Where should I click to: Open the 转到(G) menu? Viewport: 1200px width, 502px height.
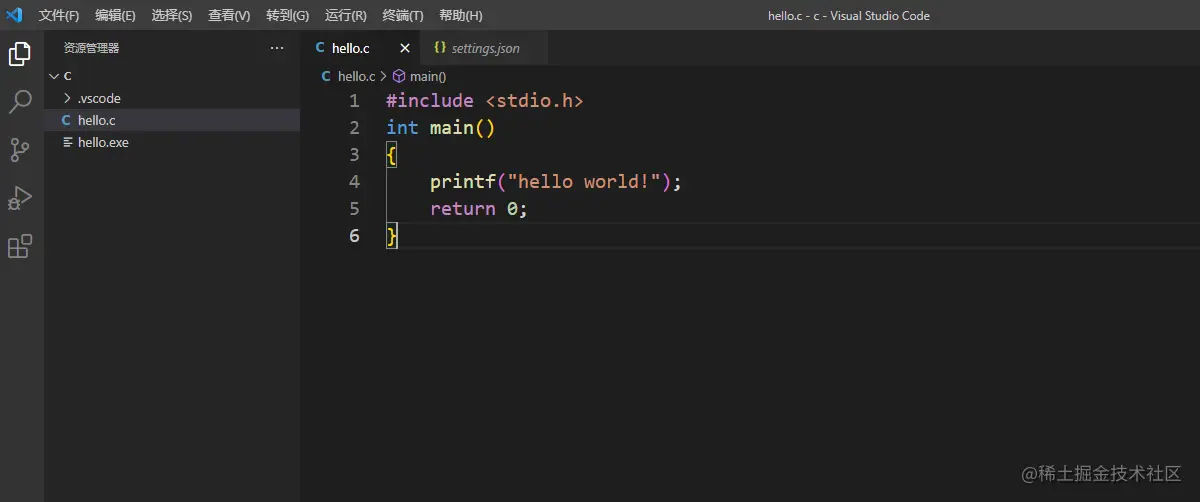[288, 16]
